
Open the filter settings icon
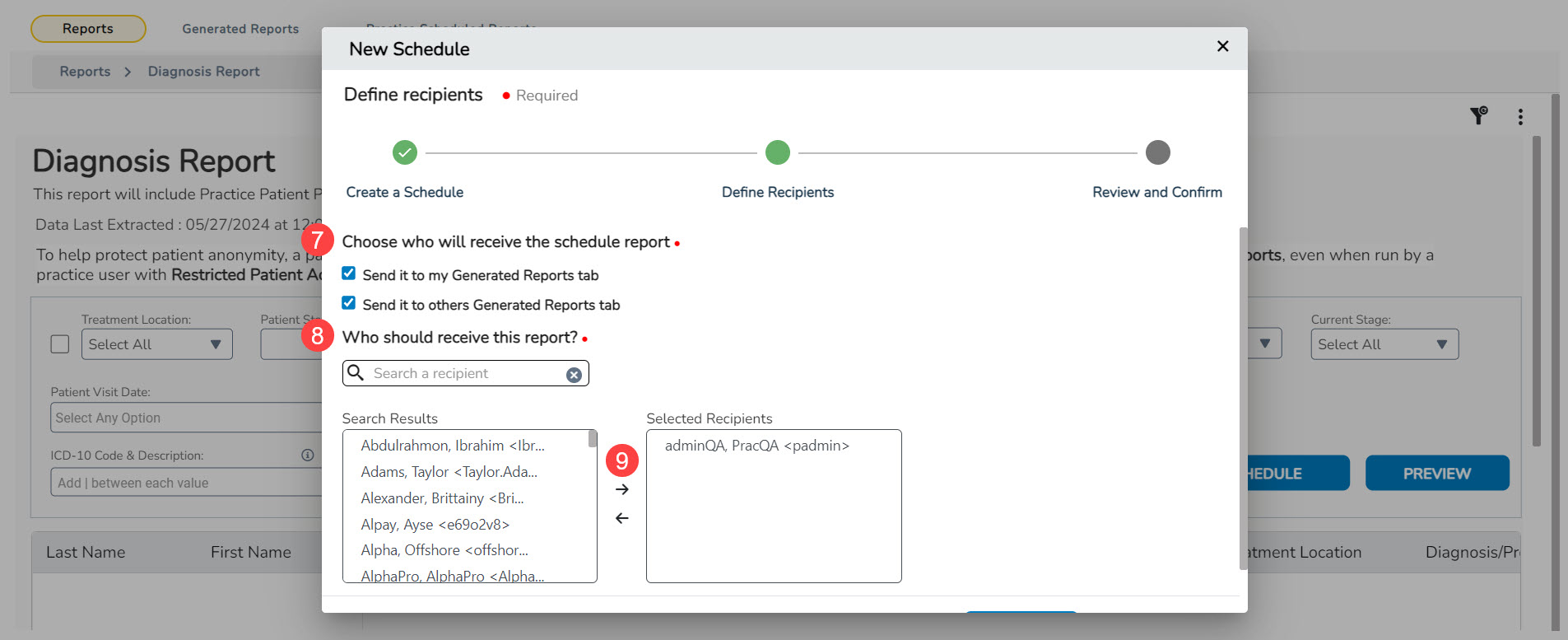1478,116
